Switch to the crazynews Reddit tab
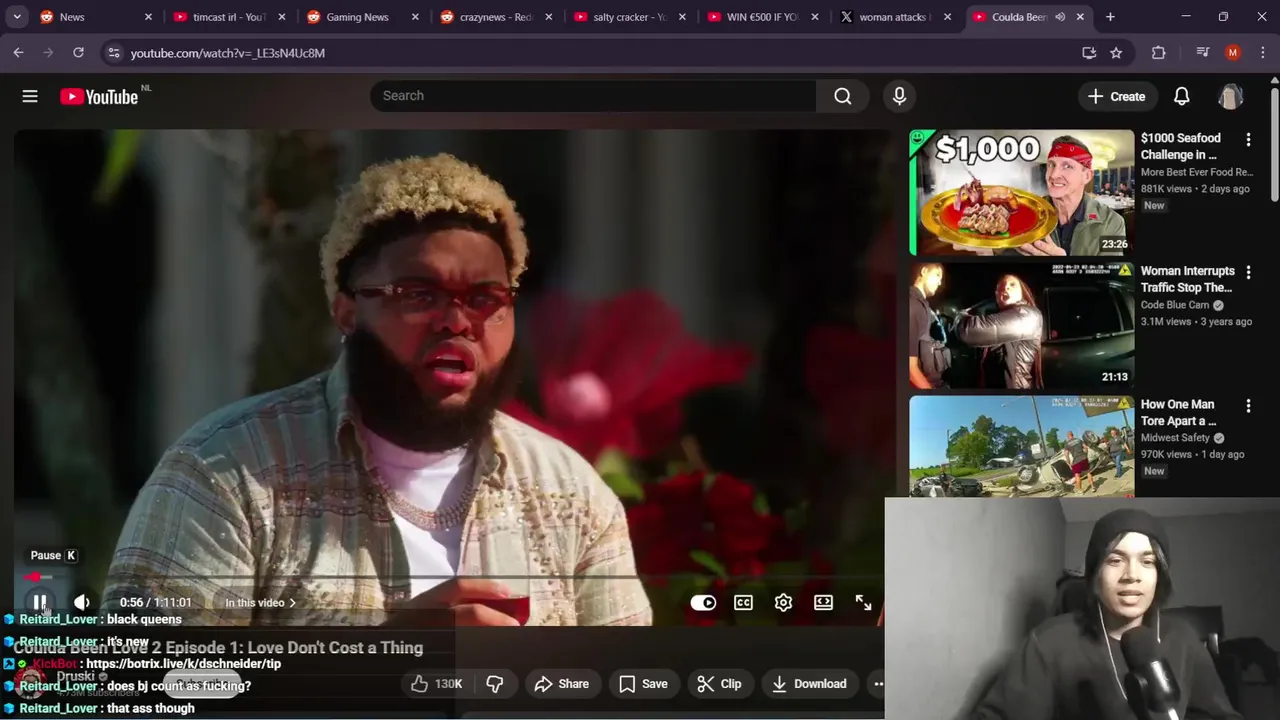The width and height of the screenshot is (1280, 720). tap(496, 17)
